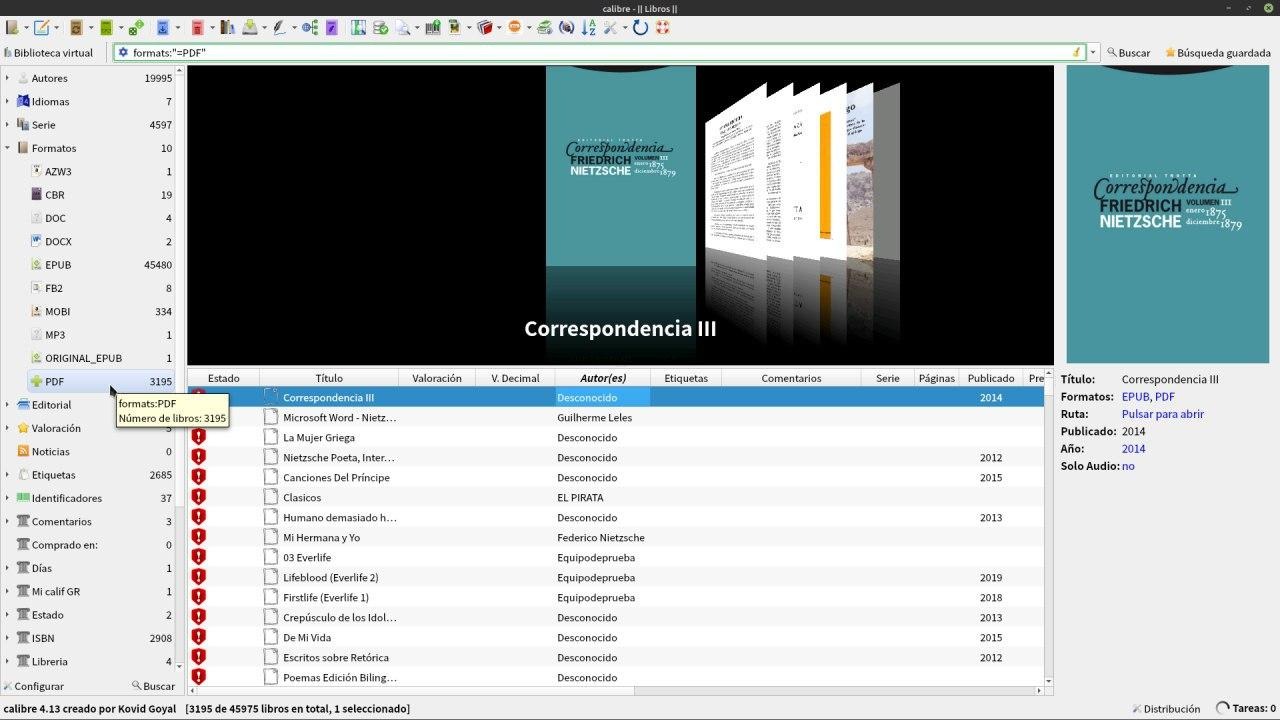The width and height of the screenshot is (1280, 720).
Task: Click the book list horizontal scrollbar
Action: pos(614,690)
